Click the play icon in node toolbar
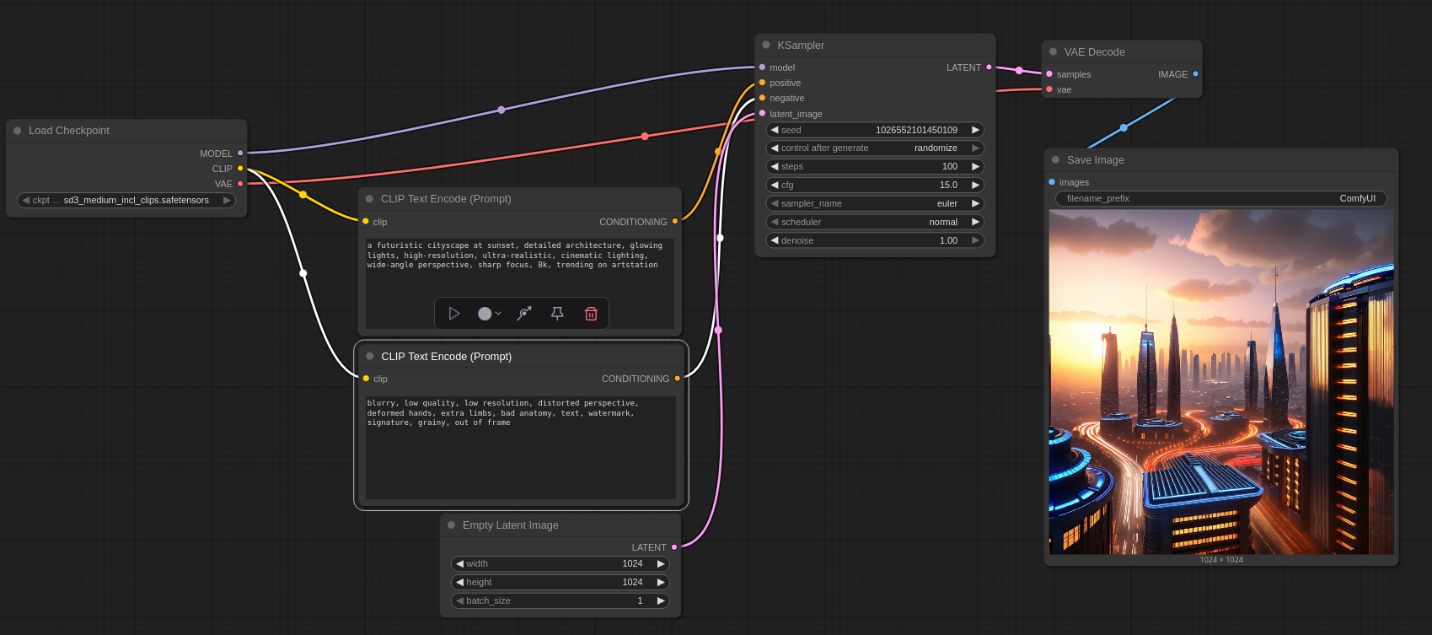The image size is (1432, 635). coord(454,314)
